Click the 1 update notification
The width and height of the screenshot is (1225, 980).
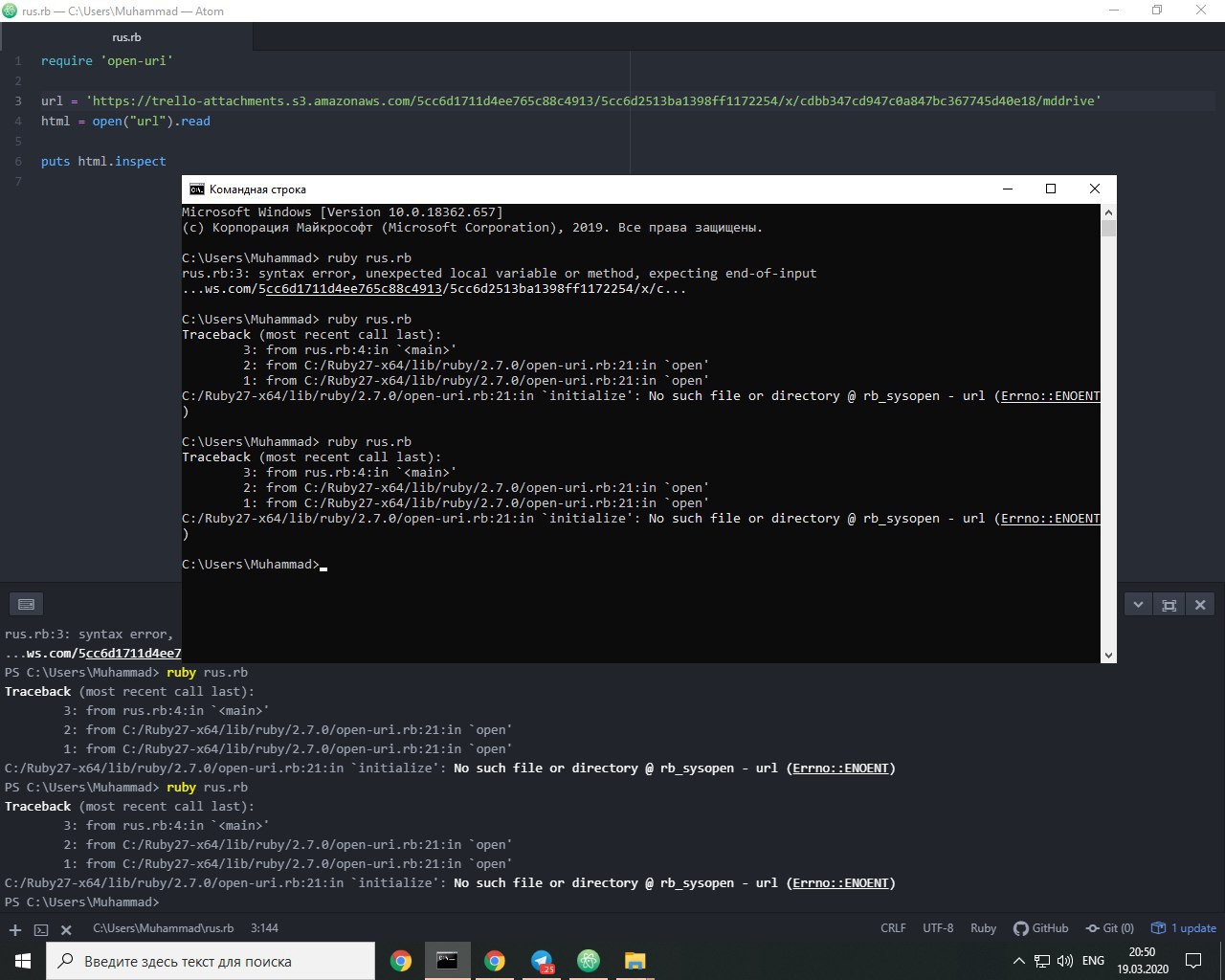point(1185,927)
